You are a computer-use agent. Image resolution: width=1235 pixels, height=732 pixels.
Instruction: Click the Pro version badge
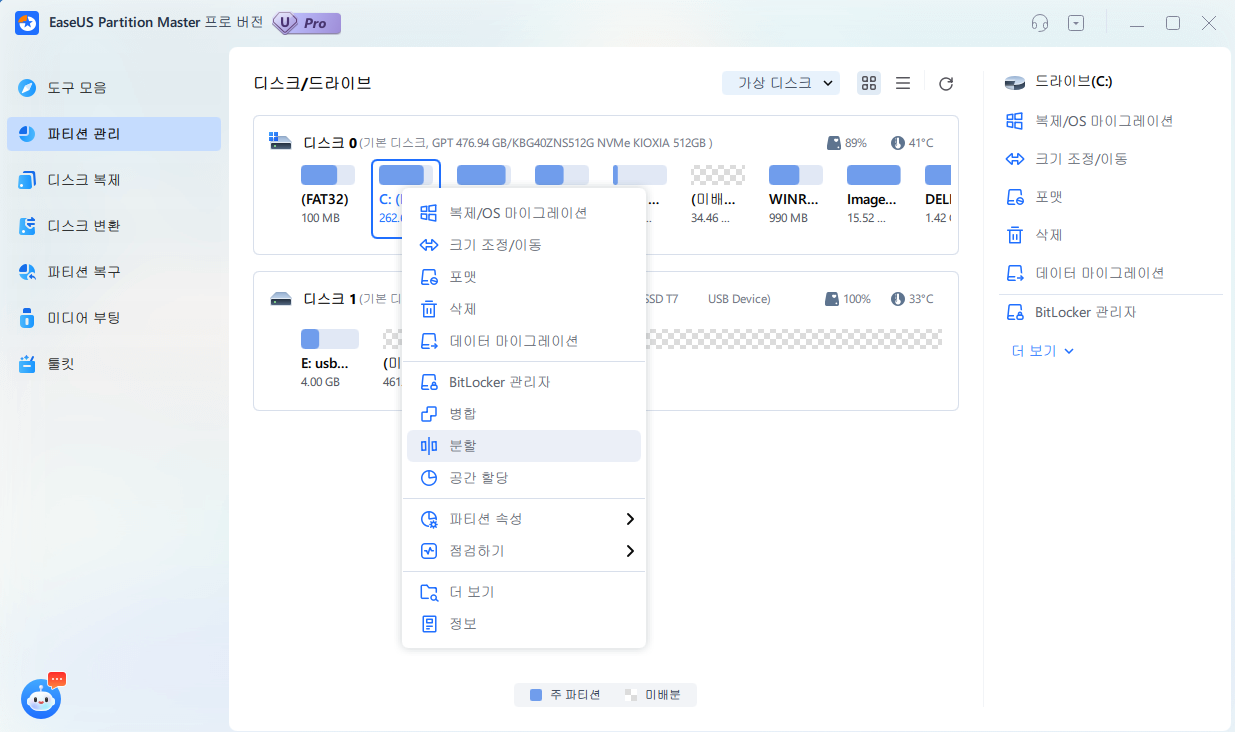point(307,23)
